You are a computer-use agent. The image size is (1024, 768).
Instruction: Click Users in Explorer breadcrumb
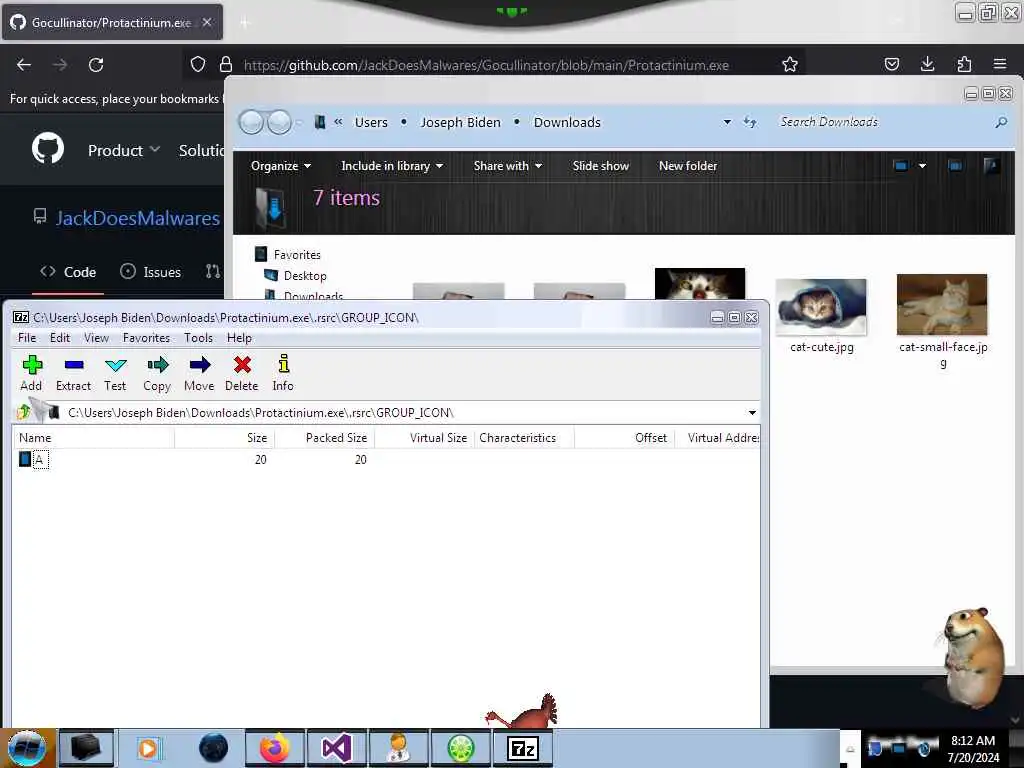371,122
